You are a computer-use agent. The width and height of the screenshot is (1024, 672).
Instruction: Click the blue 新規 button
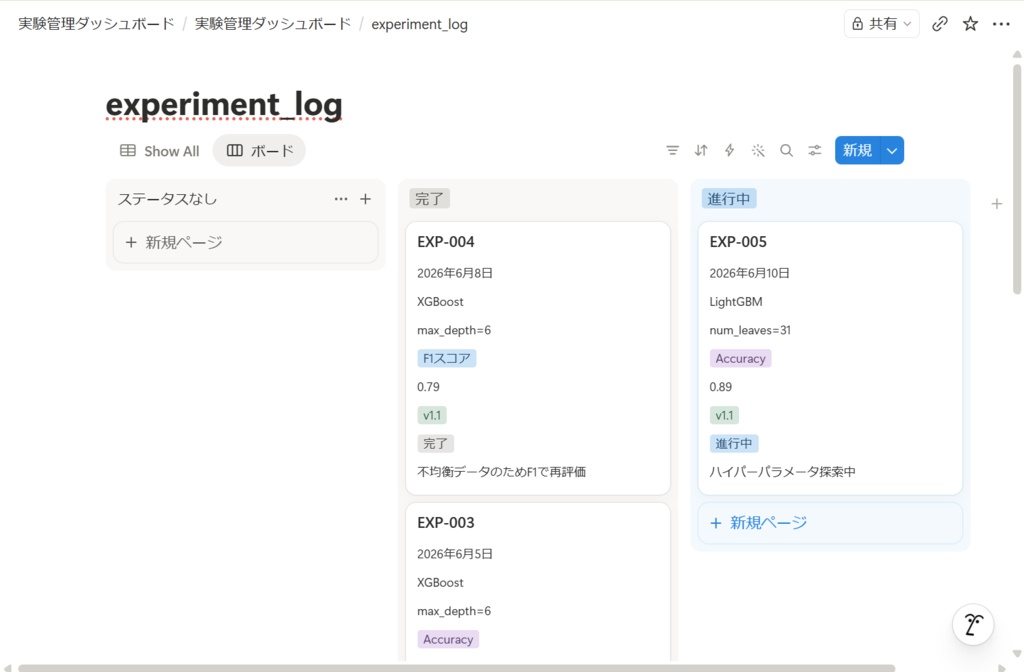tap(857, 151)
